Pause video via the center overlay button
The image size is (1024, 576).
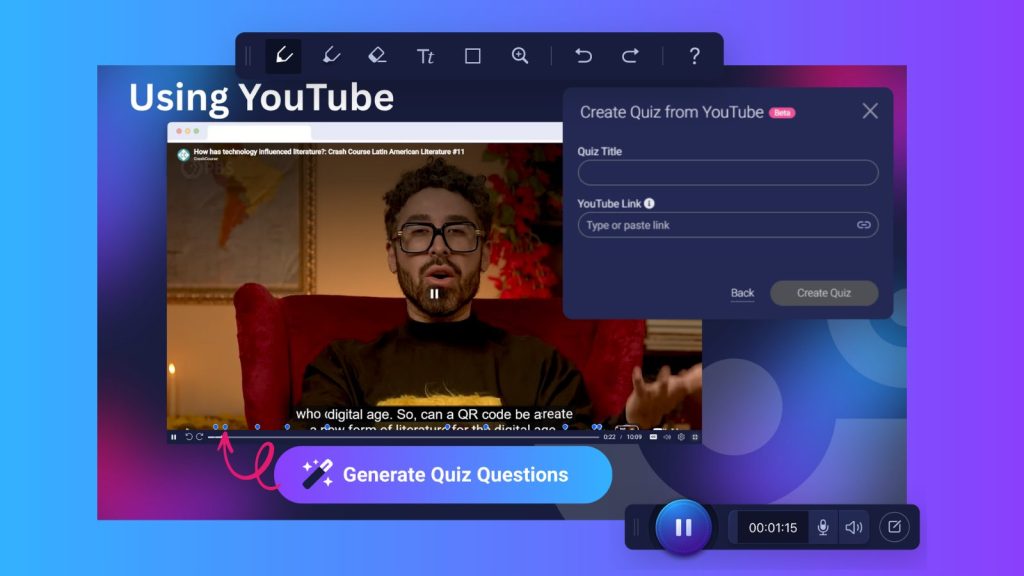pyautogui.click(x=434, y=293)
